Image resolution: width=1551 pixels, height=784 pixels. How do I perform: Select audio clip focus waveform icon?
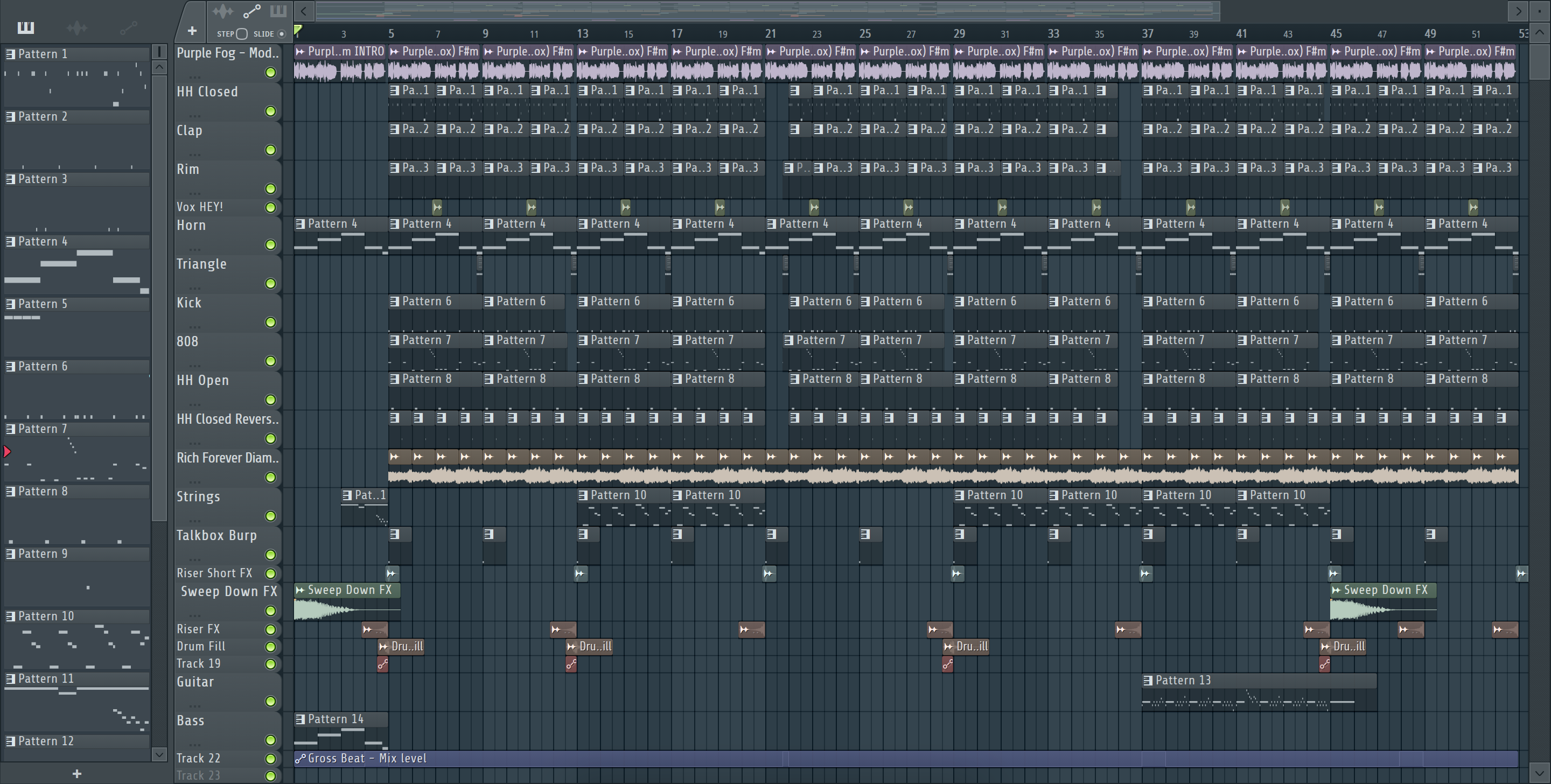[x=223, y=11]
